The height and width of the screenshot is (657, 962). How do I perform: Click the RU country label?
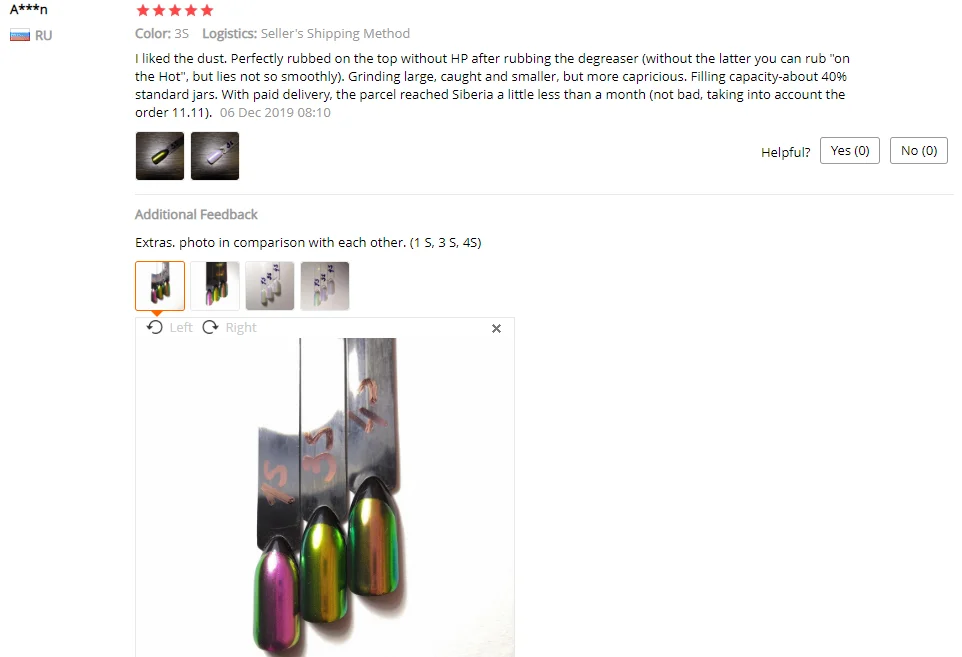44,36
